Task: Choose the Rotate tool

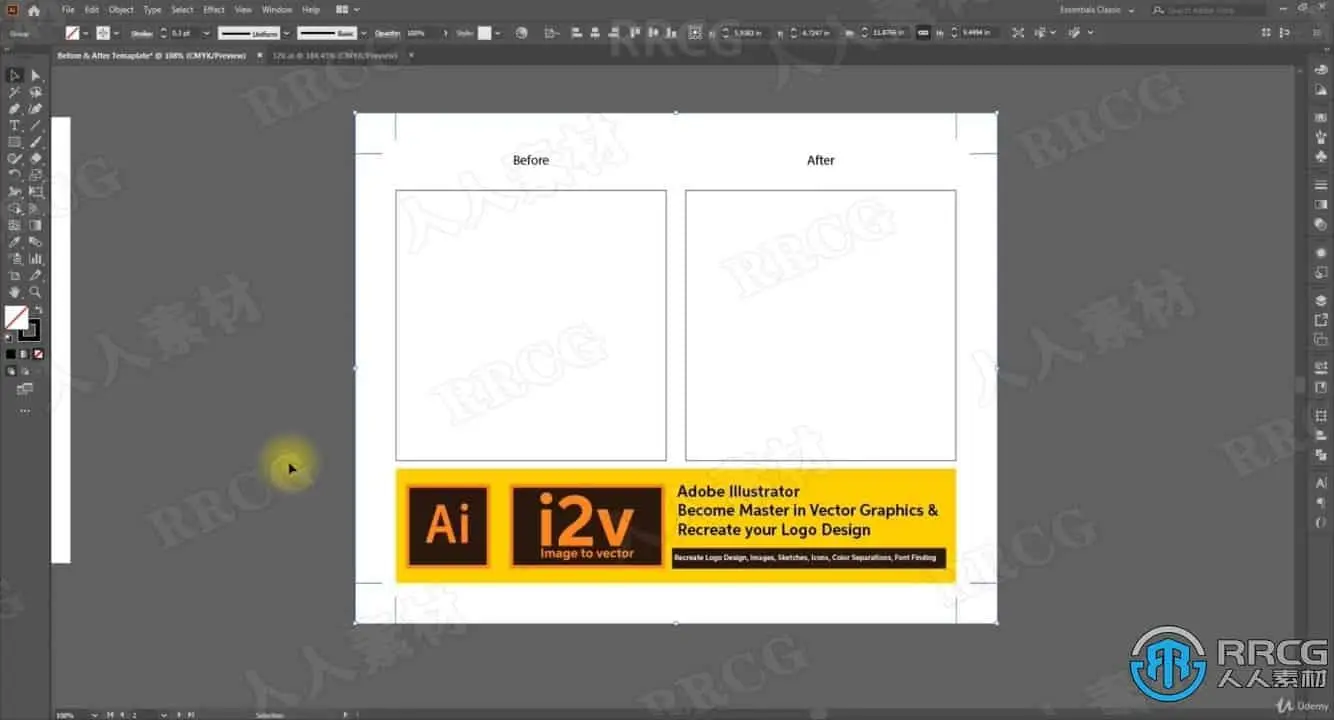Action: [x=15, y=175]
